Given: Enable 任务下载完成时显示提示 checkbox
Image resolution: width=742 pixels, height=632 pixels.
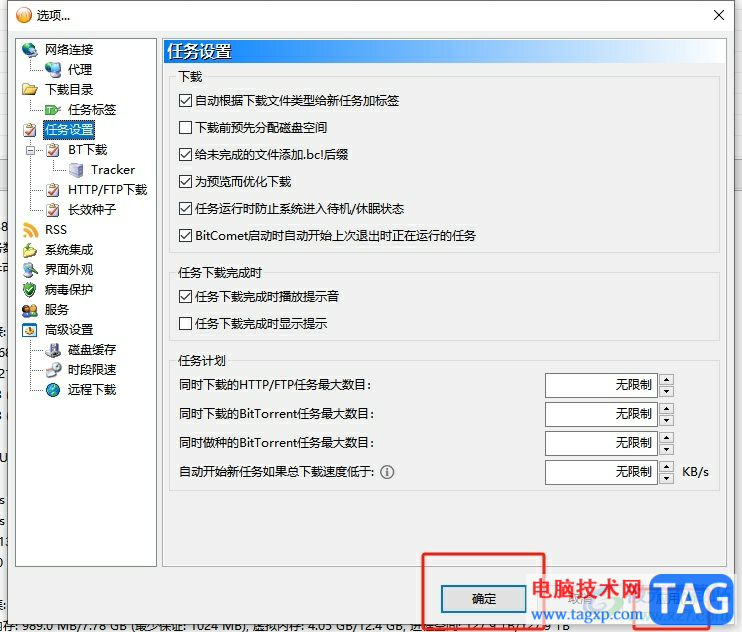Looking at the screenshot, I should pyautogui.click(x=186, y=324).
